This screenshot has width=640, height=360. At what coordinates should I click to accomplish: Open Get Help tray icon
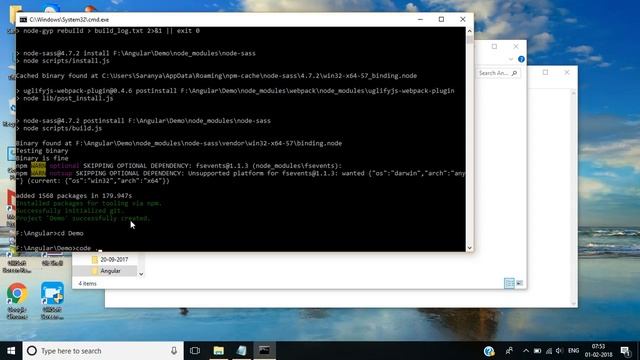489,351
